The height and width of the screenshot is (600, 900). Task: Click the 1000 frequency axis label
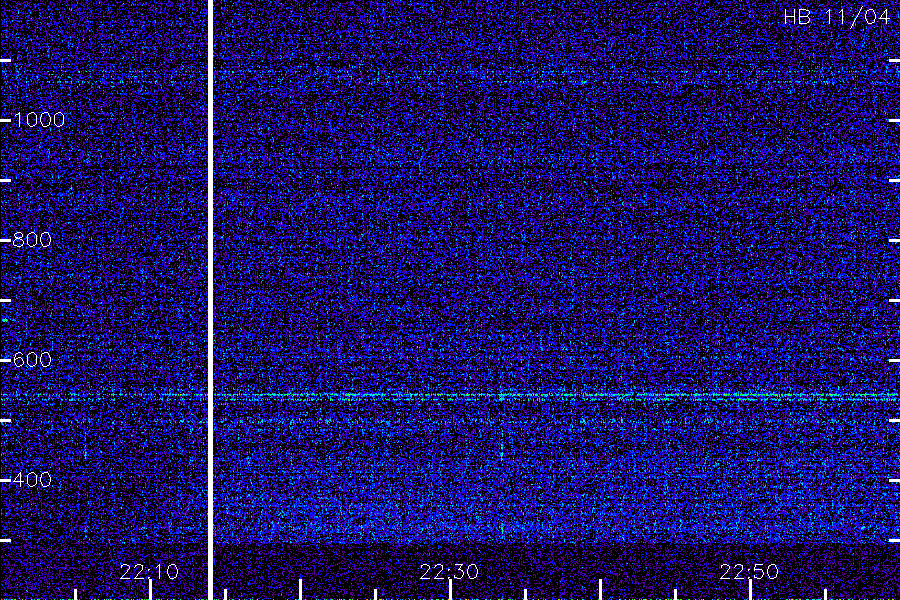click(38, 119)
